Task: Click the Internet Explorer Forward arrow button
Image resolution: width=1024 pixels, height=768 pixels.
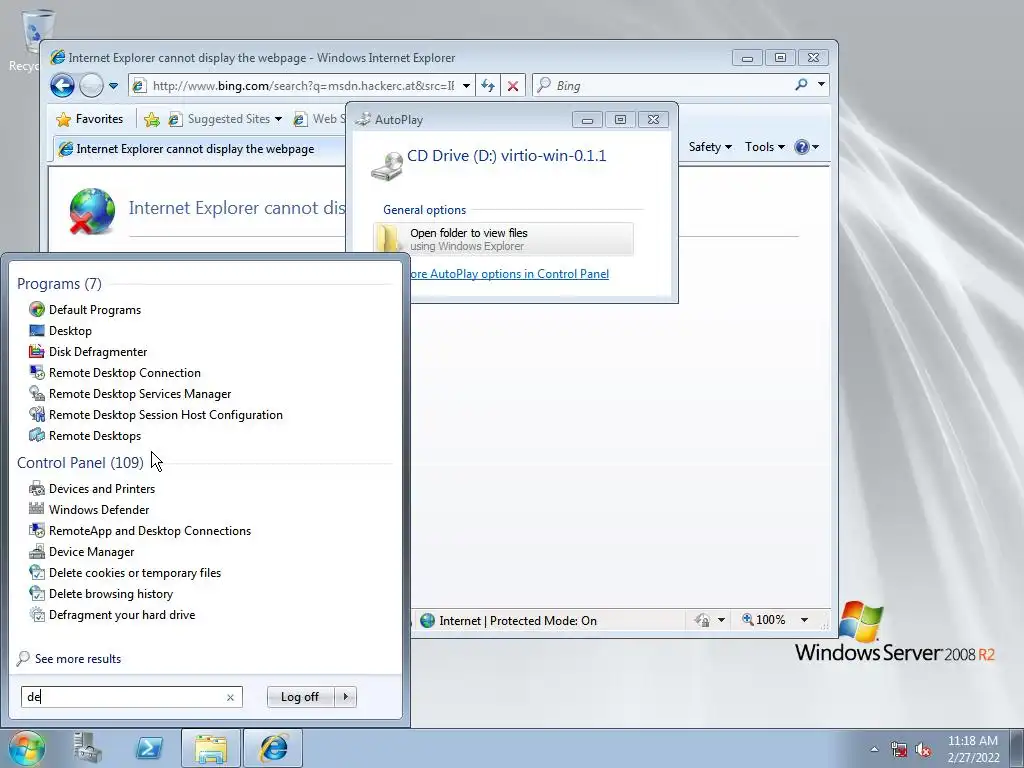Action: (x=91, y=86)
